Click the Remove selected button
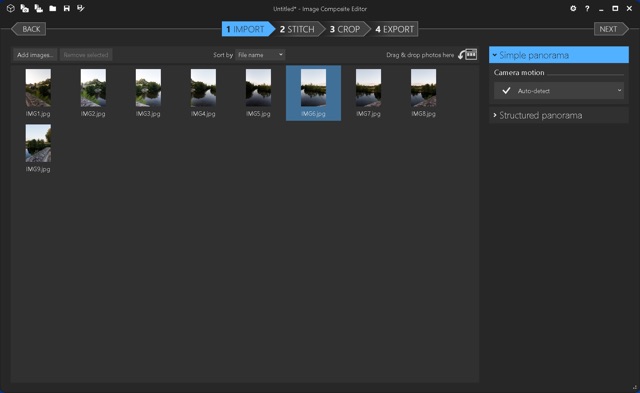Viewport: 640px width, 393px height. pyautogui.click(x=86, y=55)
